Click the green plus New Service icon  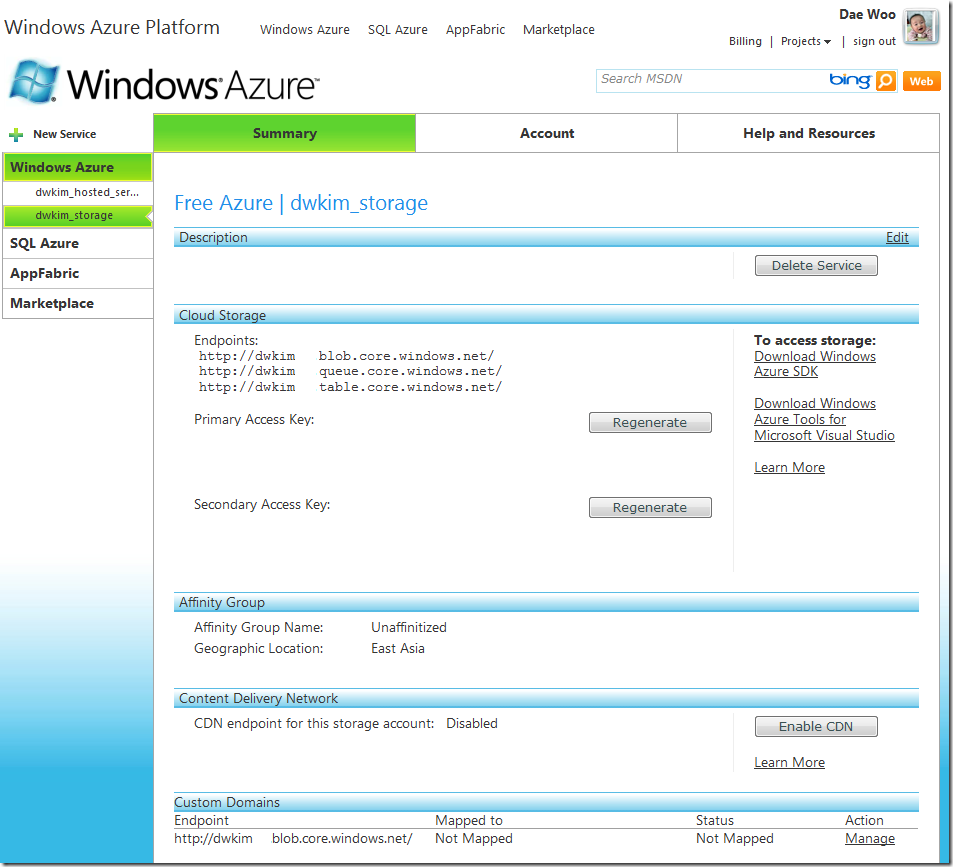pyautogui.click(x=16, y=134)
